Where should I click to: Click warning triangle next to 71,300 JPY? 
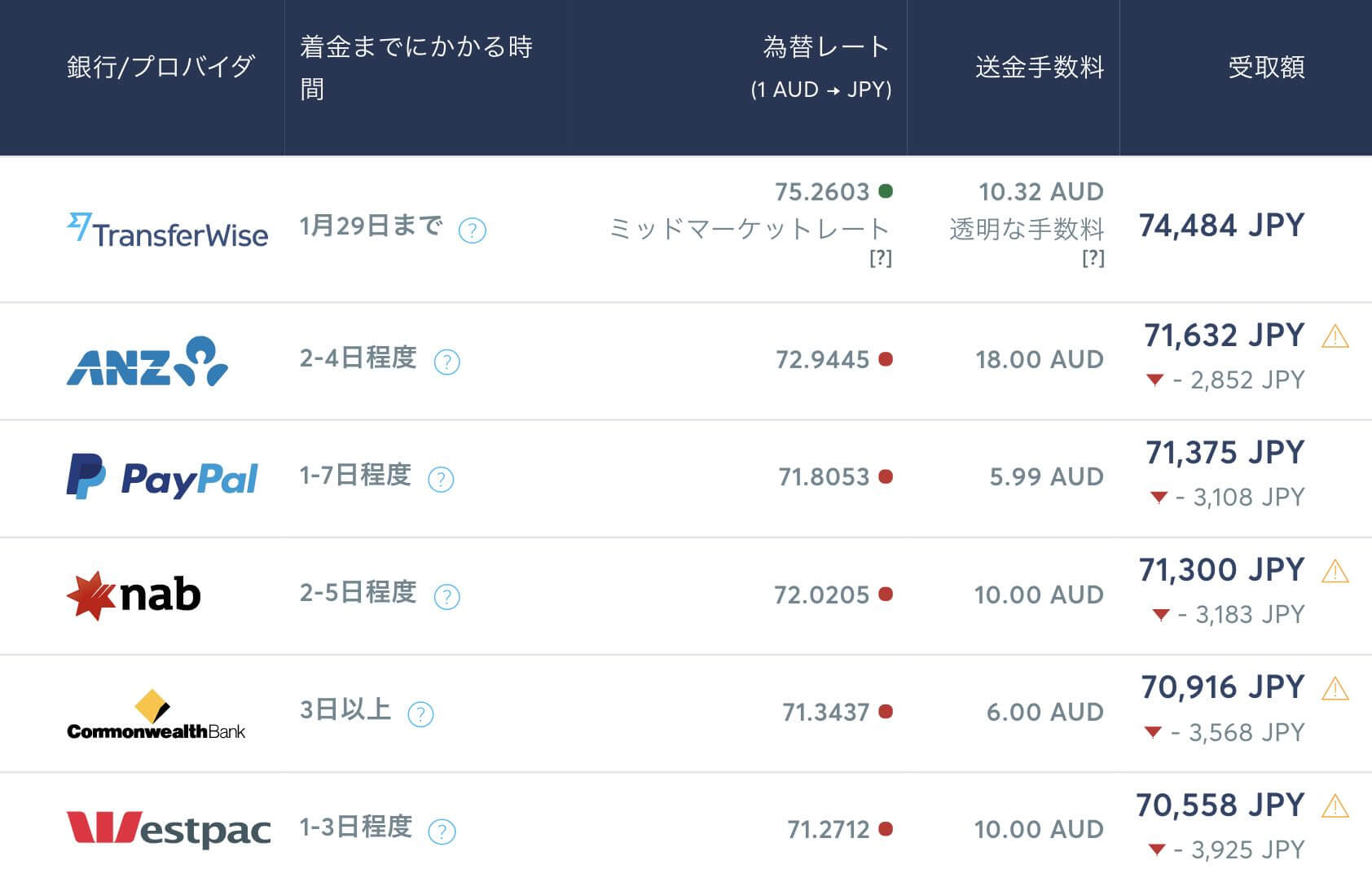(1335, 572)
